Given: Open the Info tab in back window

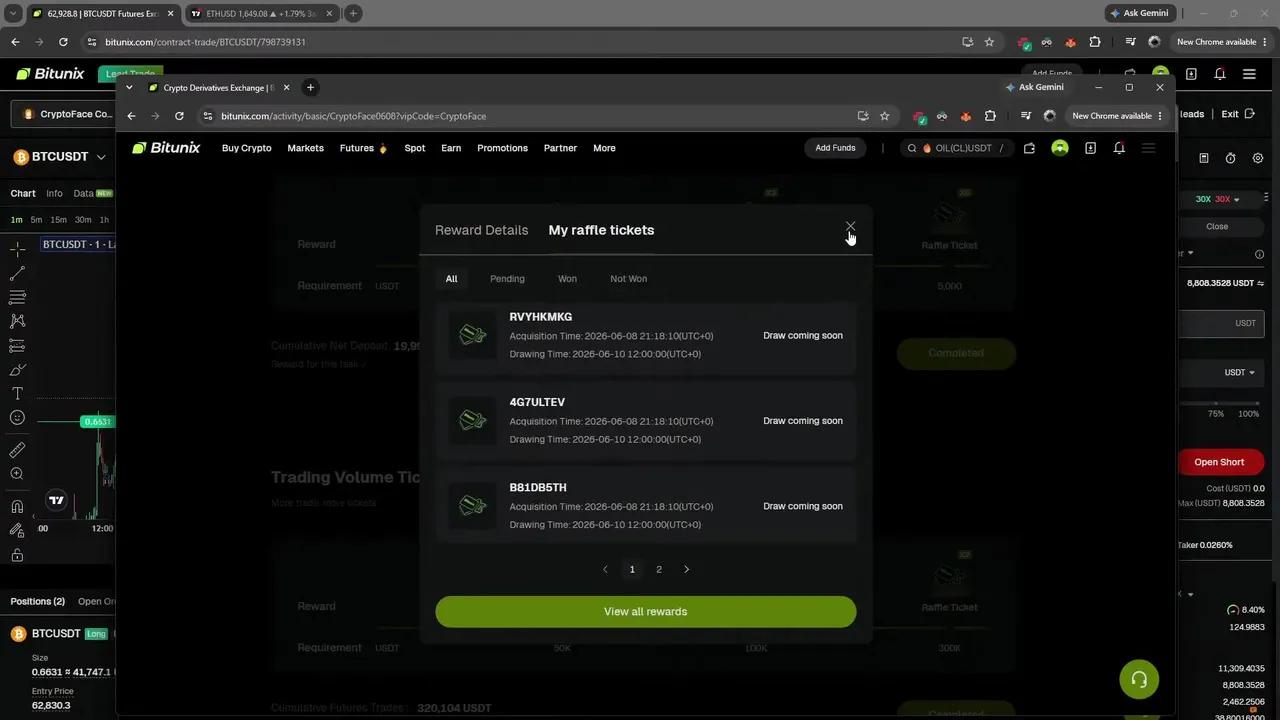Looking at the screenshot, I should [x=54, y=193].
